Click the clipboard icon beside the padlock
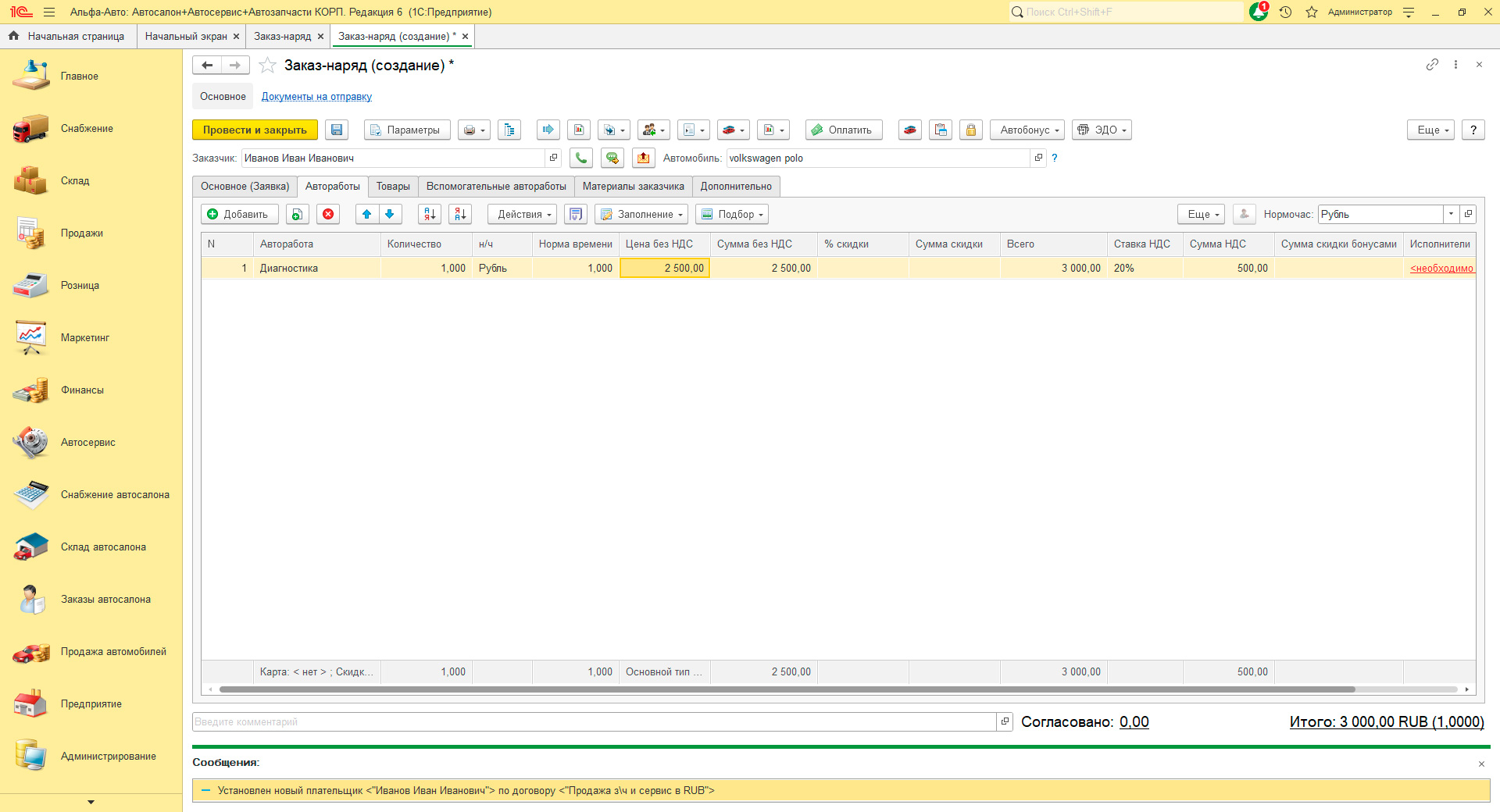This screenshot has width=1500, height=812. (941, 130)
